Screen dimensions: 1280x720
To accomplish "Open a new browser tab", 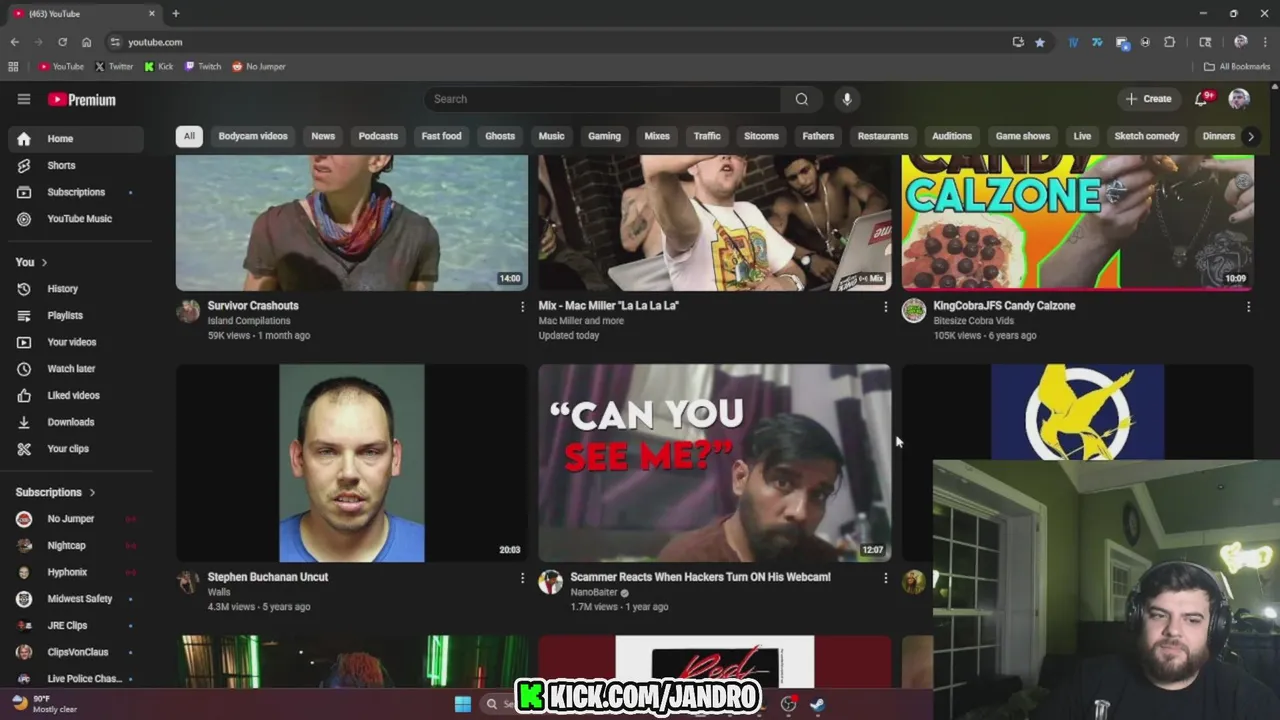I will pos(175,13).
